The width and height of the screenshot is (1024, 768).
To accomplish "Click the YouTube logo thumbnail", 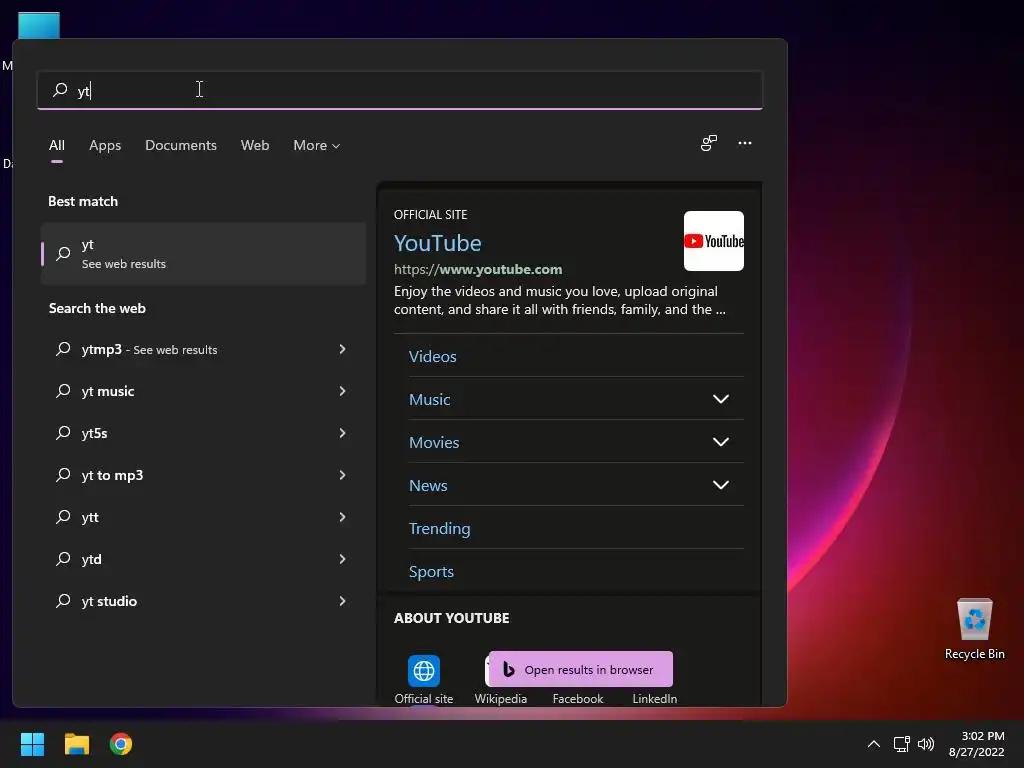I will [713, 241].
